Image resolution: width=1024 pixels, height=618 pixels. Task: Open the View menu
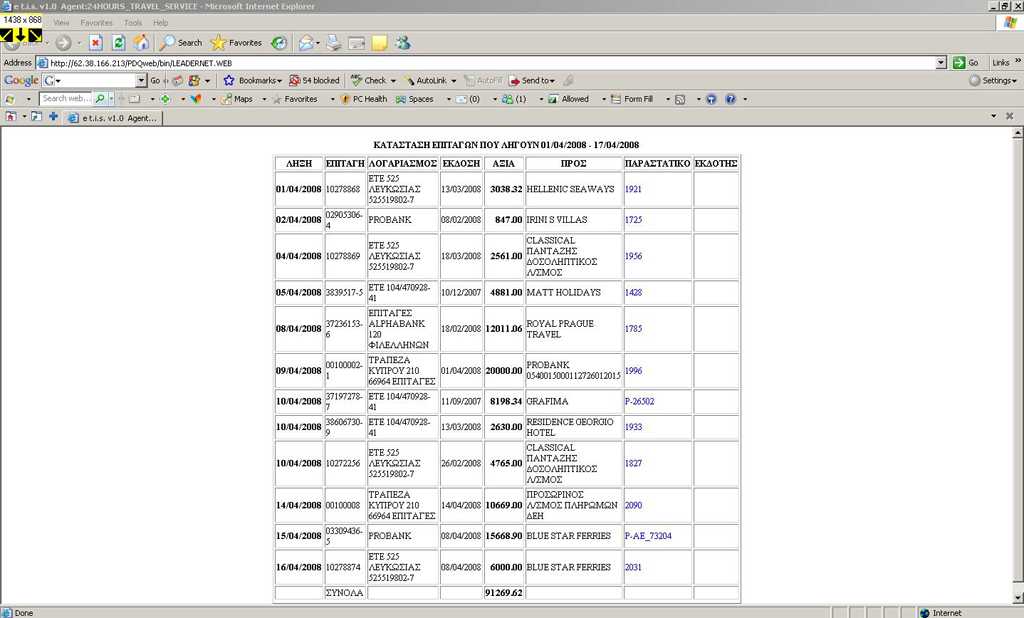pos(61,23)
